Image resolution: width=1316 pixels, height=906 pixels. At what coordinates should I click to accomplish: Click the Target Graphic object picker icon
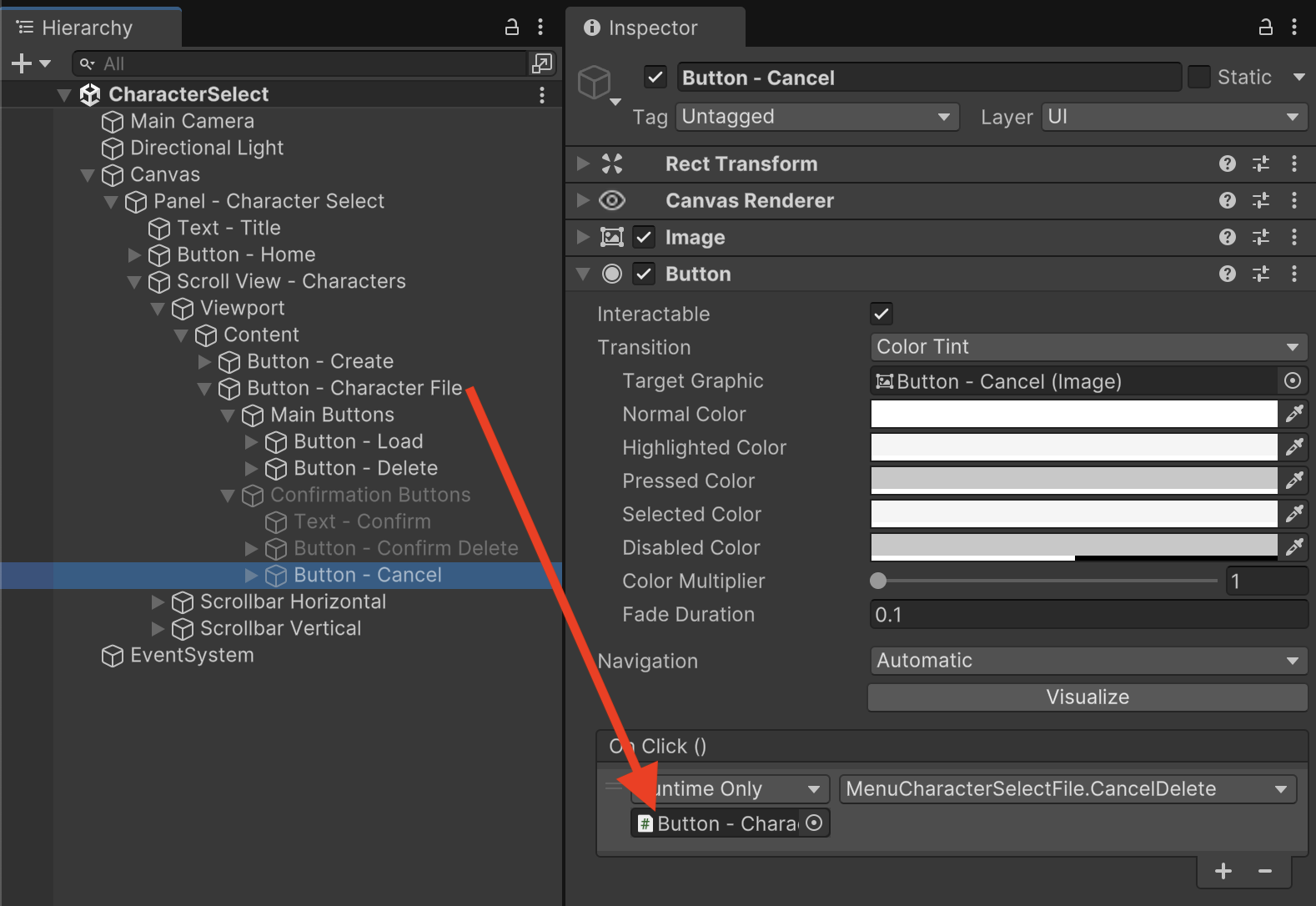click(x=1292, y=381)
